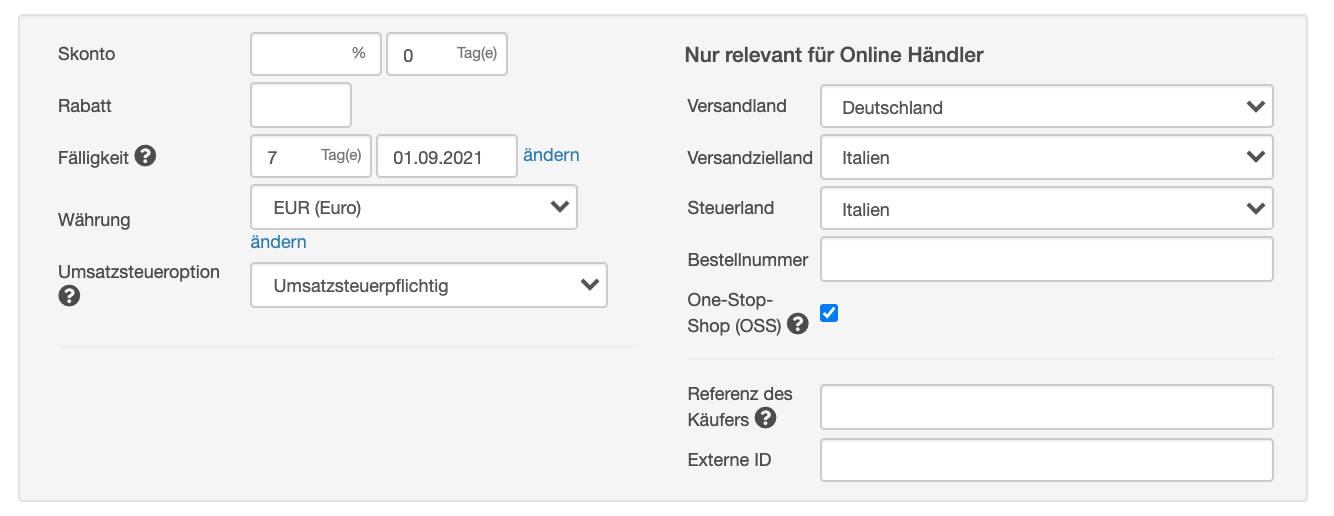Focus the Skonto percent field
1334x516 pixels.
coord(316,54)
